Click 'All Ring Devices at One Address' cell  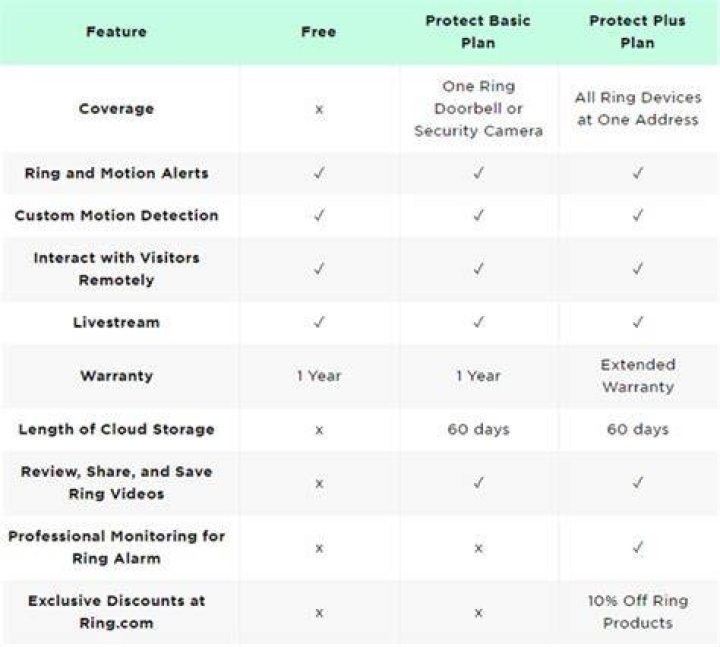[x=638, y=108]
